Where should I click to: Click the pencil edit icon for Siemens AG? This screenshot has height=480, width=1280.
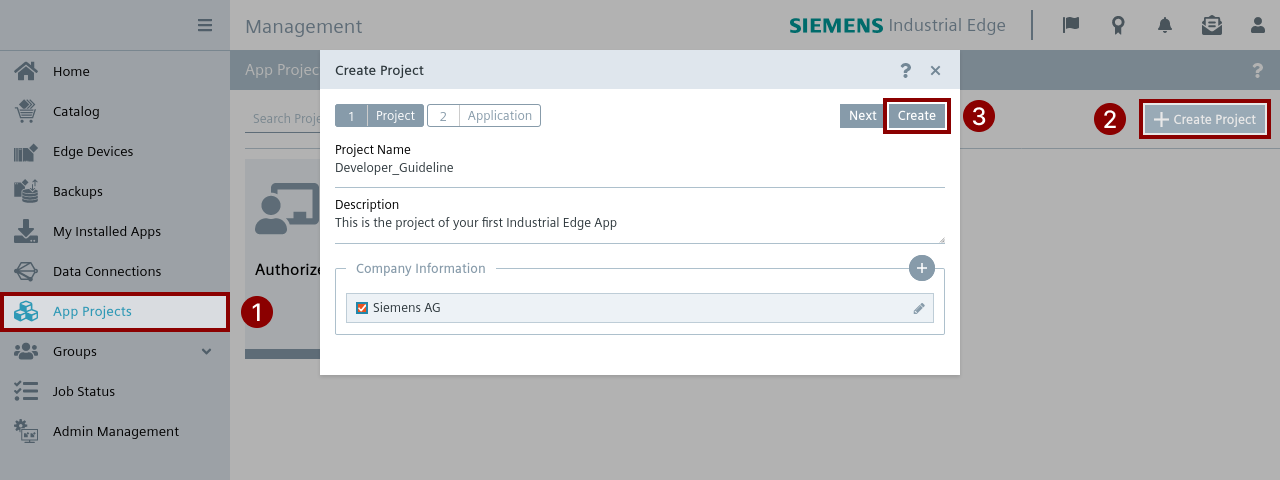[x=919, y=308]
